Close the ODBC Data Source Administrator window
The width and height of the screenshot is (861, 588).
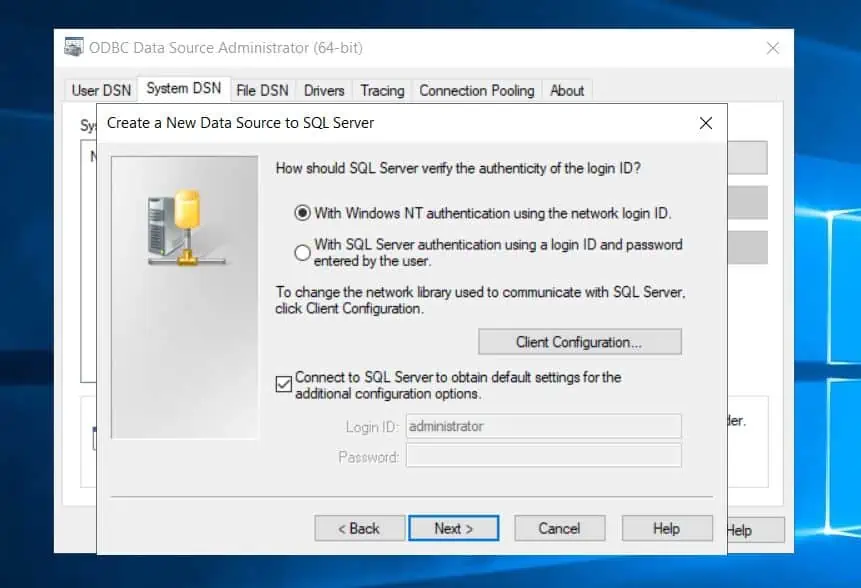[773, 48]
